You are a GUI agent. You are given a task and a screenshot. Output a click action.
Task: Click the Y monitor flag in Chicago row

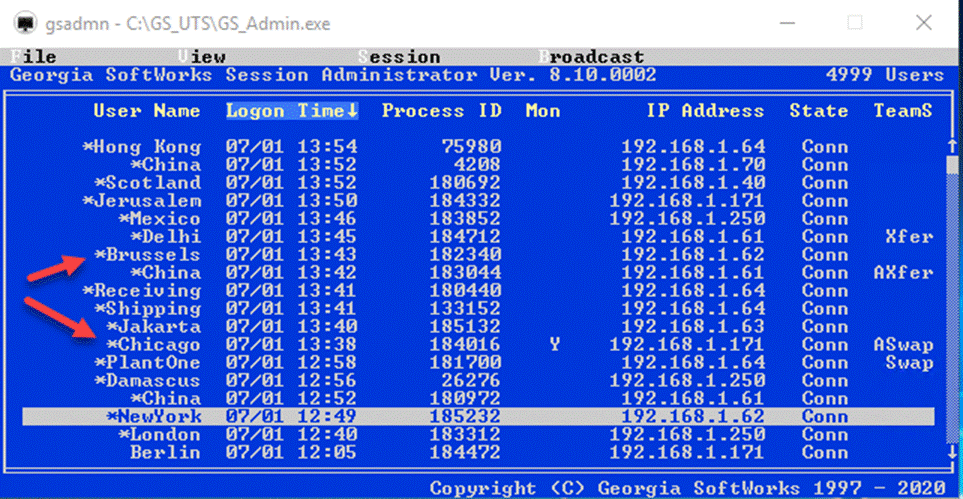tap(555, 345)
